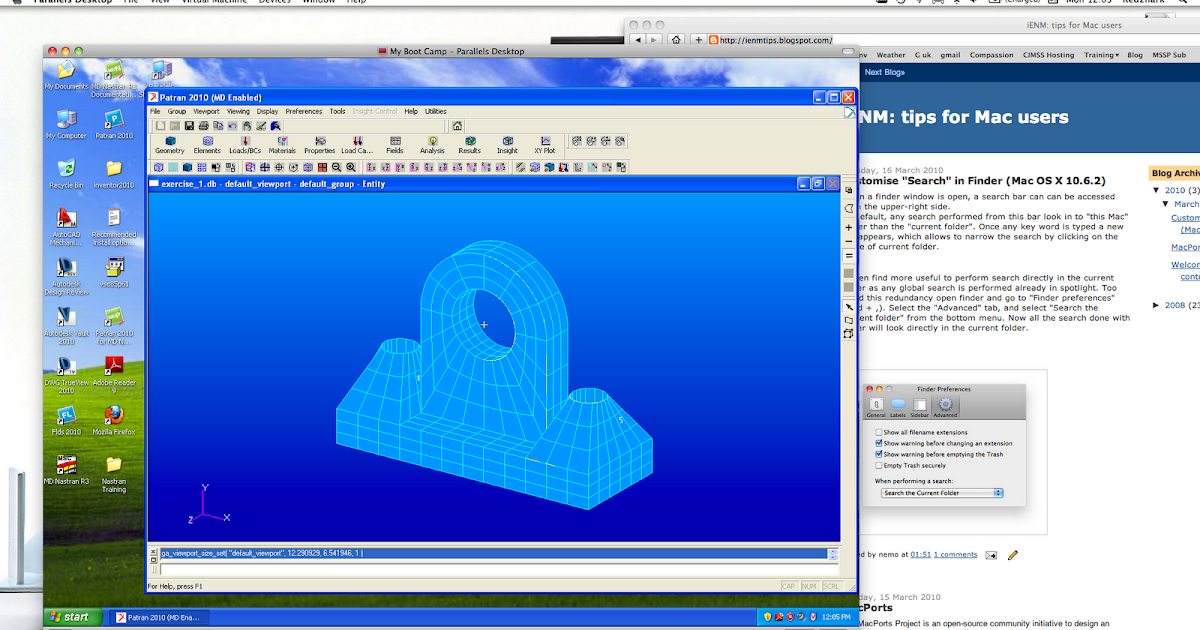Click the command history scrollbar in Patran
The image size is (1200, 630).
pyautogui.click(x=833, y=553)
